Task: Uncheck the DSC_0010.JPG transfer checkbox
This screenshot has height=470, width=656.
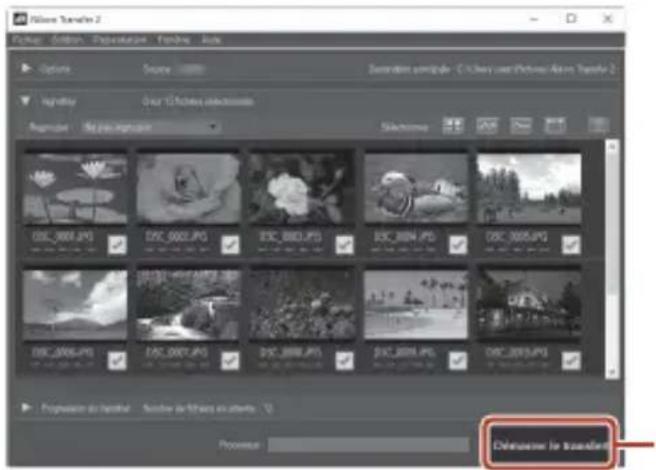Action: 571,360
